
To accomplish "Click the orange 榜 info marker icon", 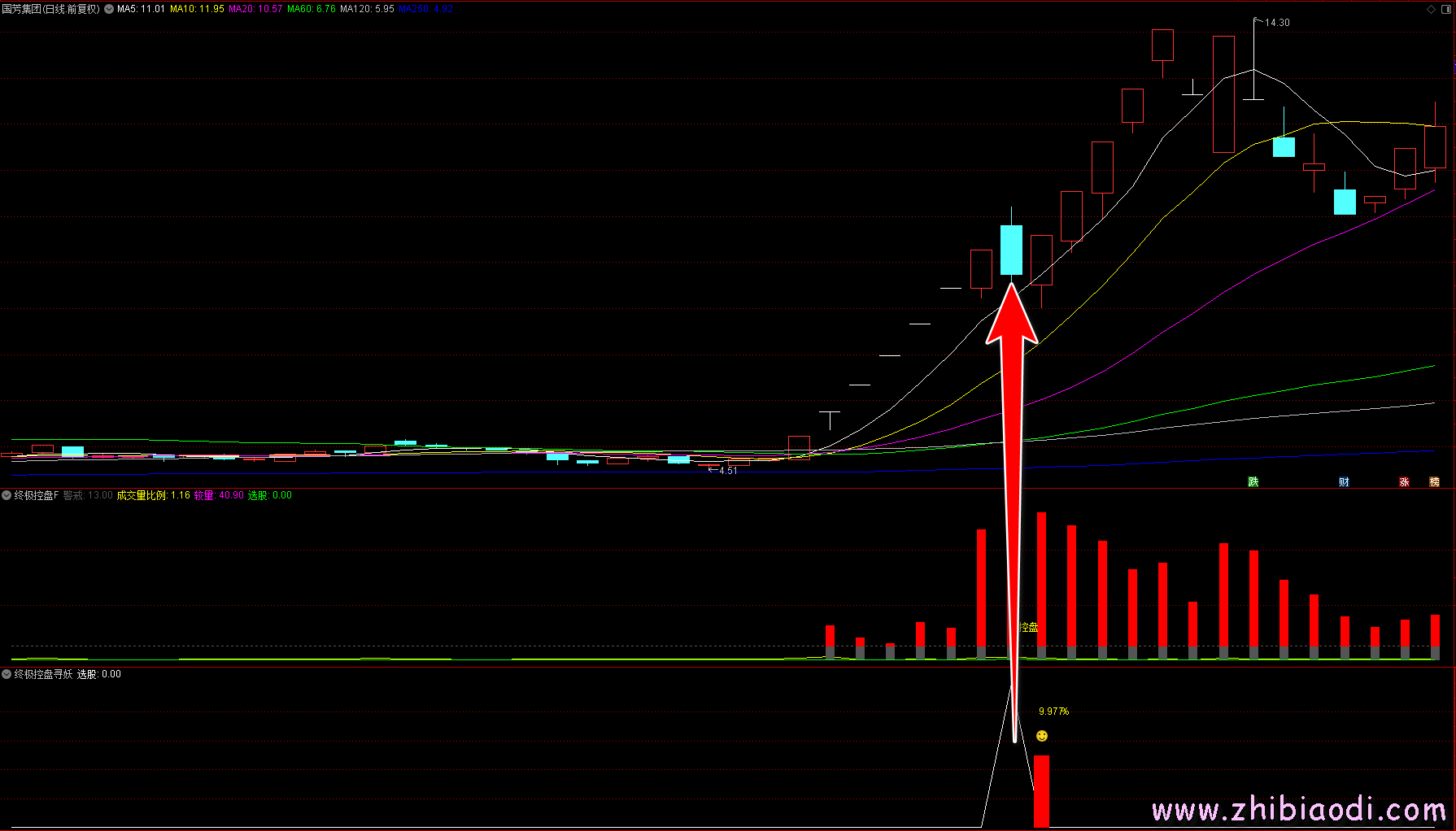I will click(1434, 482).
